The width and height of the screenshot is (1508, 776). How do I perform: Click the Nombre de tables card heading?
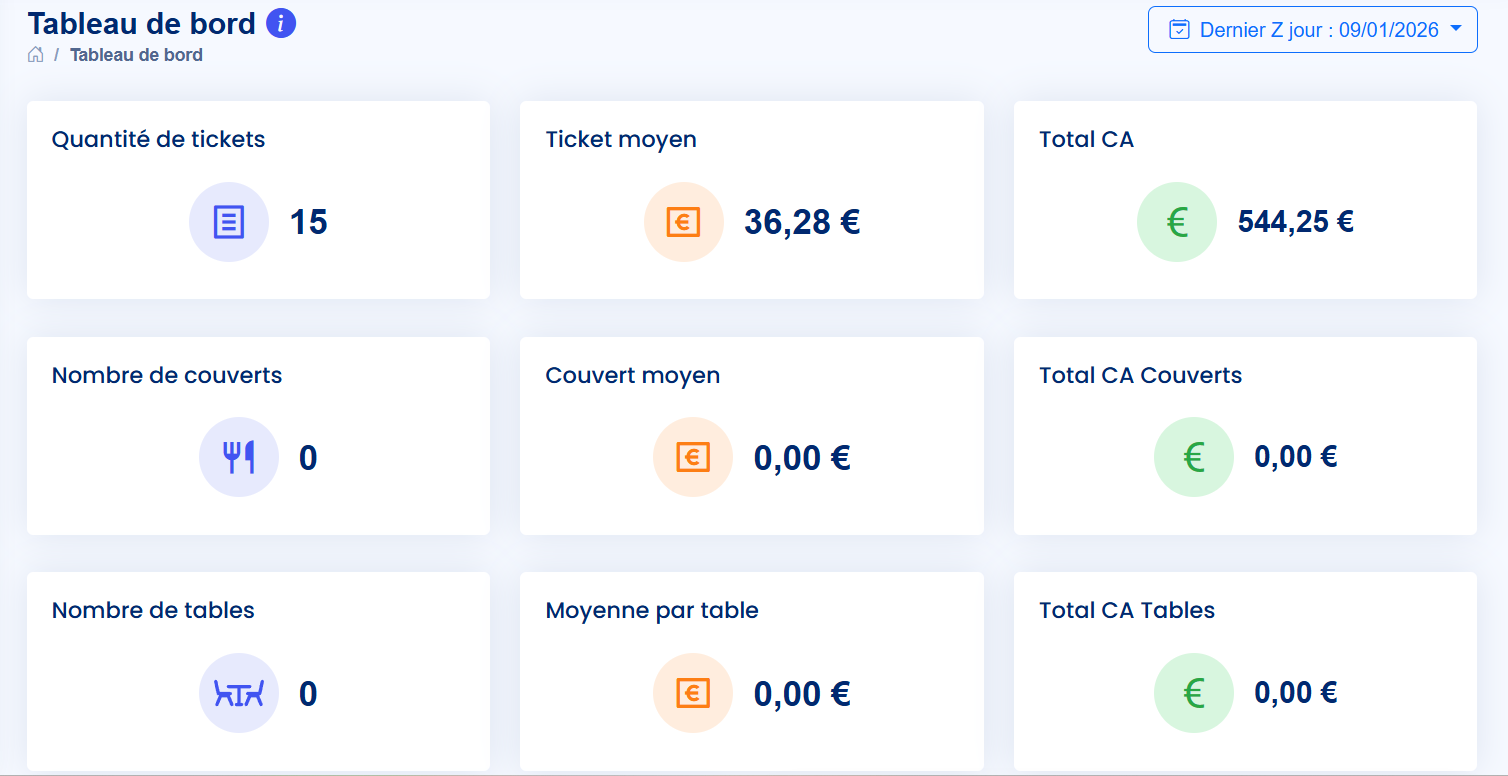(x=153, y=610)
